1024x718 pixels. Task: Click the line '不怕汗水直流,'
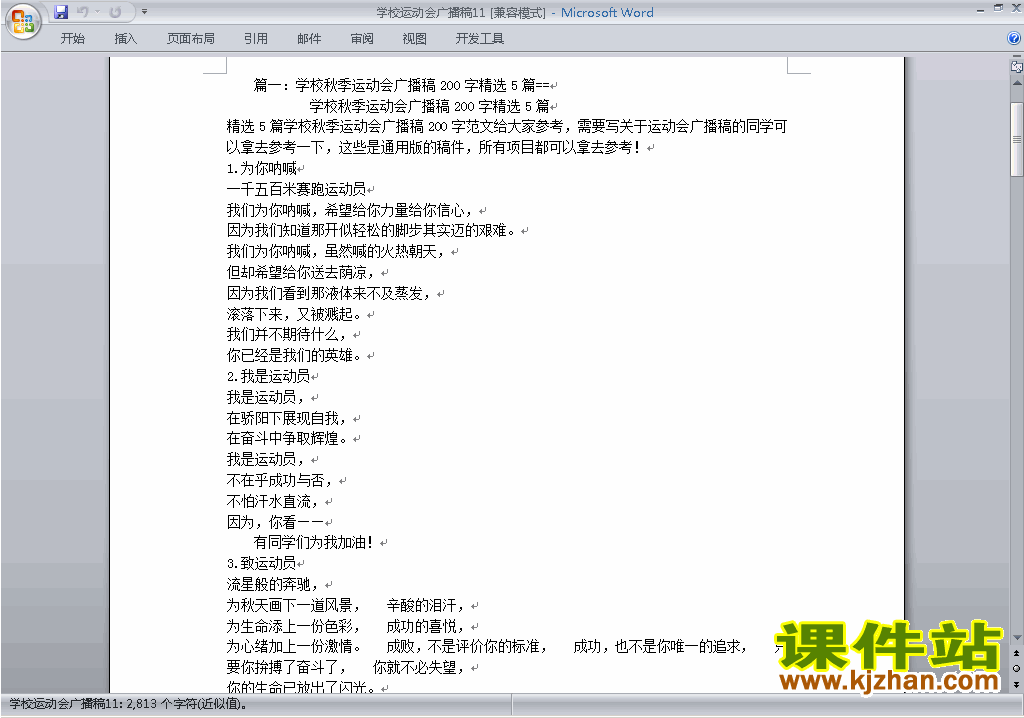coord(272,501)
